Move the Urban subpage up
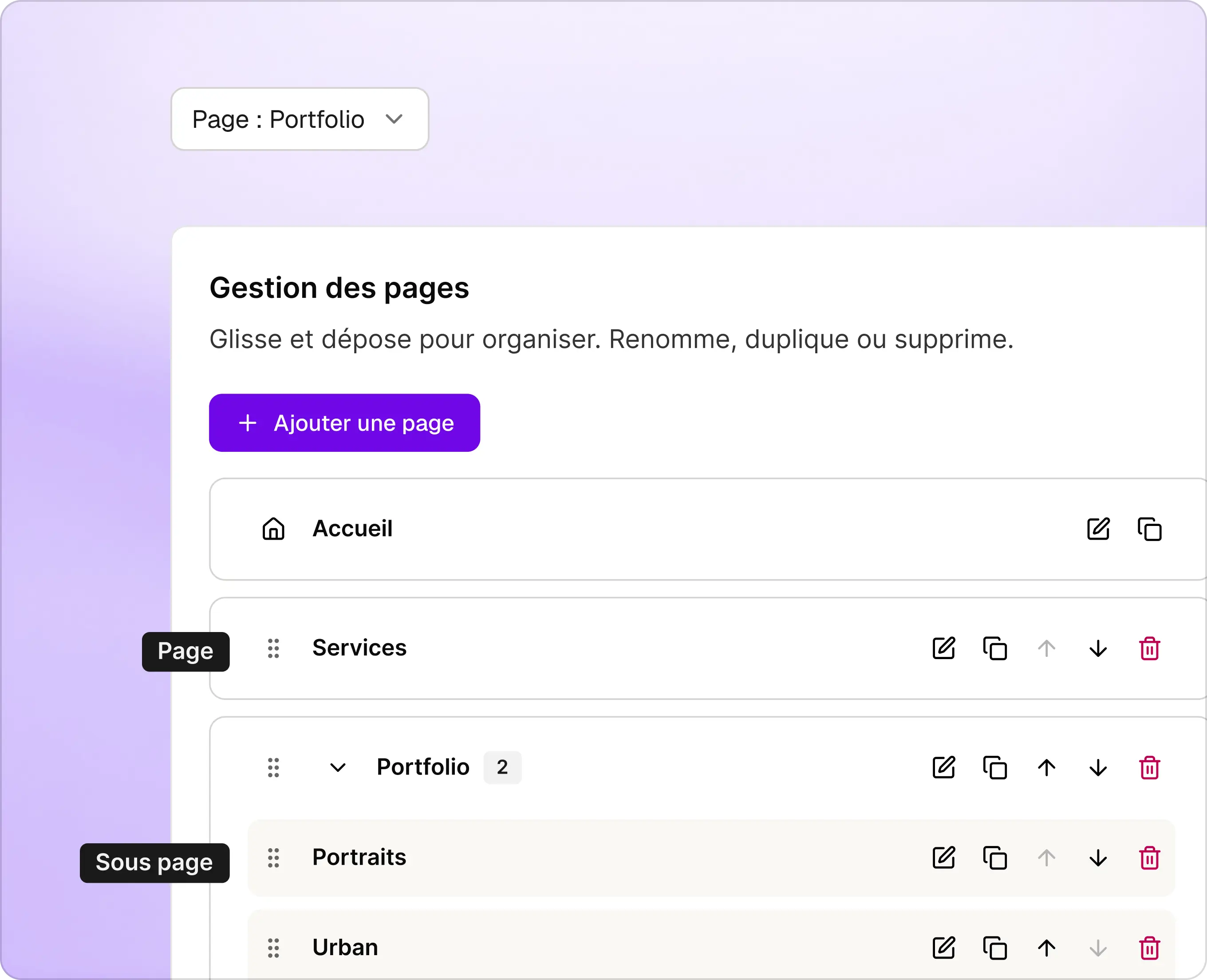1207x980 pixels. 1046,948
